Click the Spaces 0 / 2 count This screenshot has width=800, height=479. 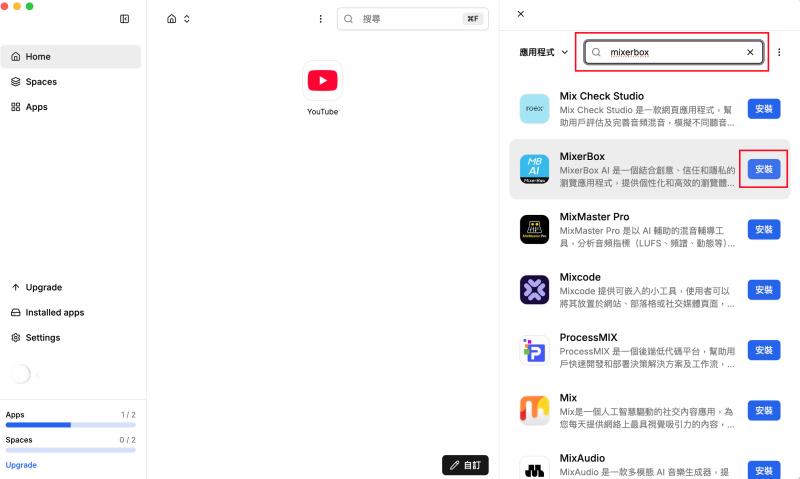128,440
